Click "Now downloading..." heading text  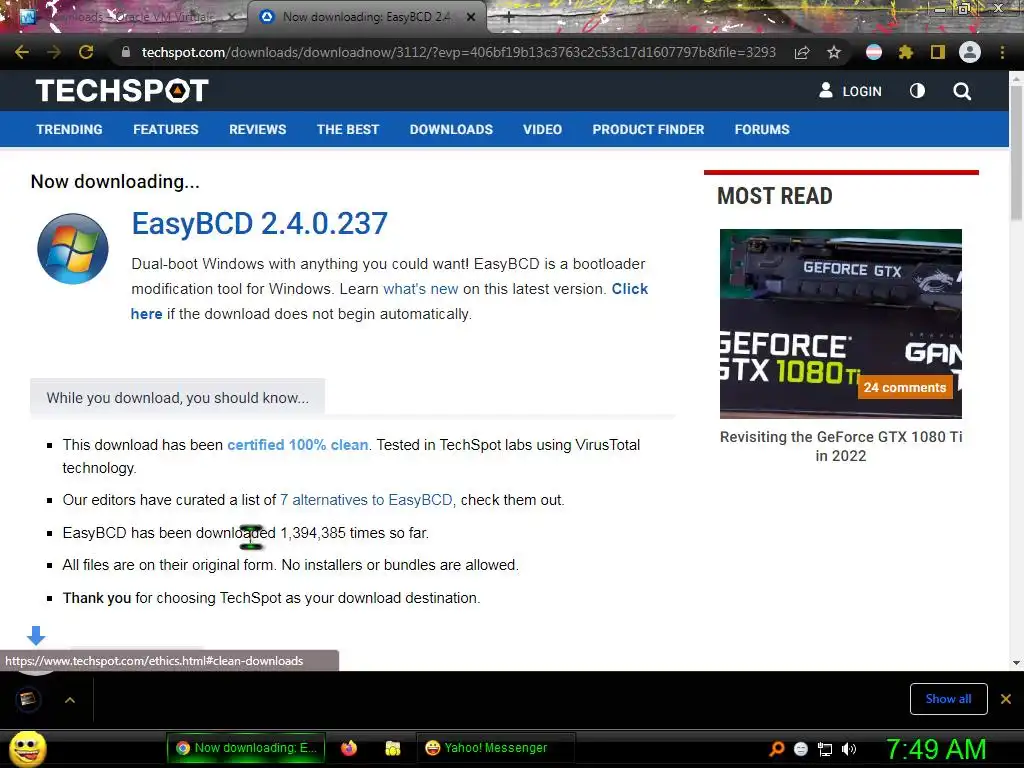[x=115, y=182]
